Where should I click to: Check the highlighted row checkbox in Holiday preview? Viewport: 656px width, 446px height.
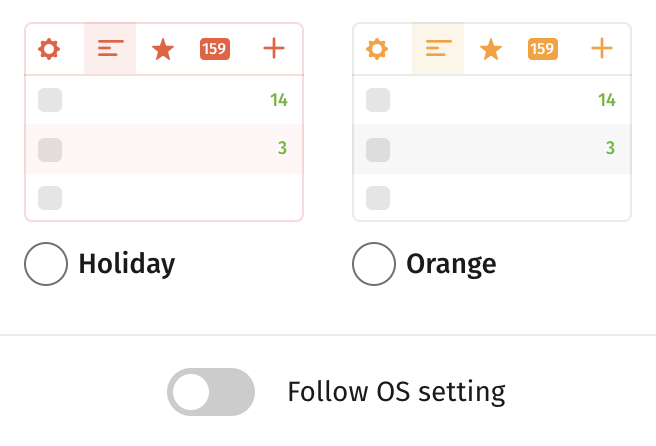(50, 150)
